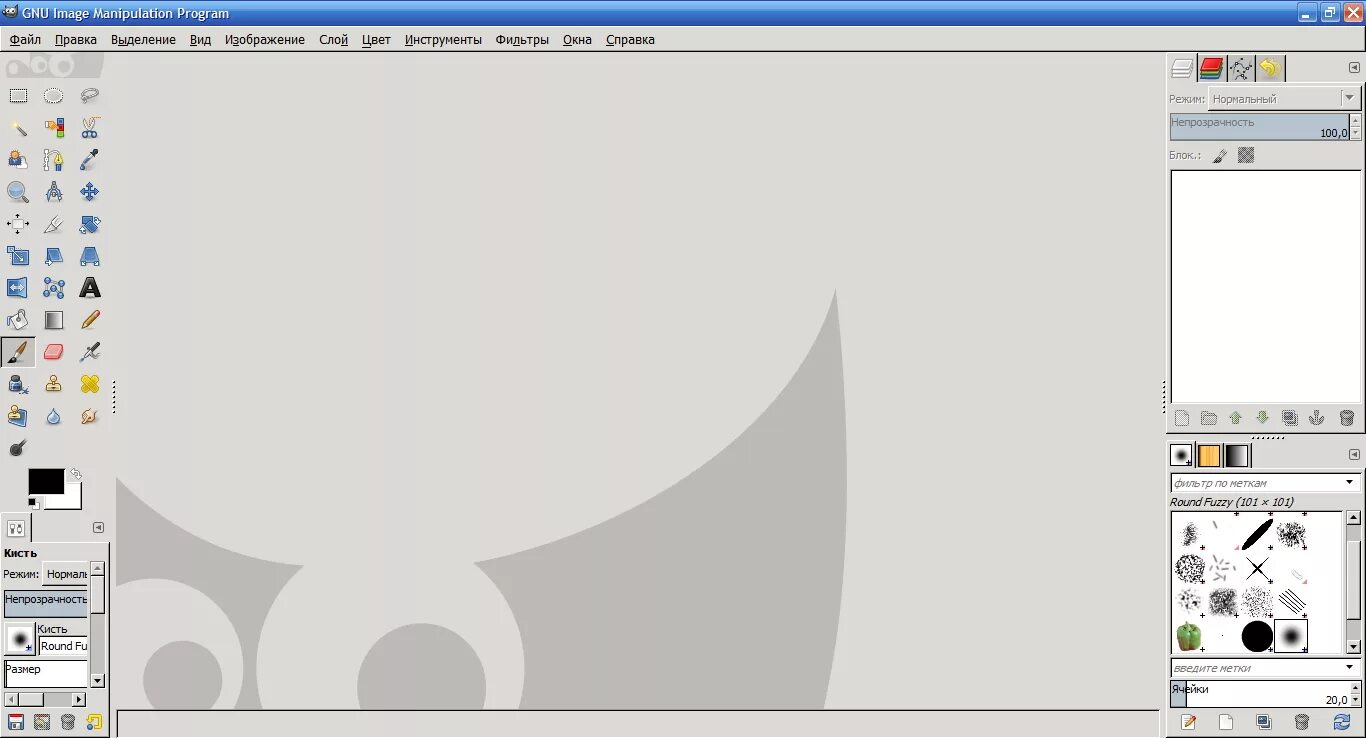Click the white background color swatch
The height and width of the screenshot is (738, 1366).
[70, 501]
